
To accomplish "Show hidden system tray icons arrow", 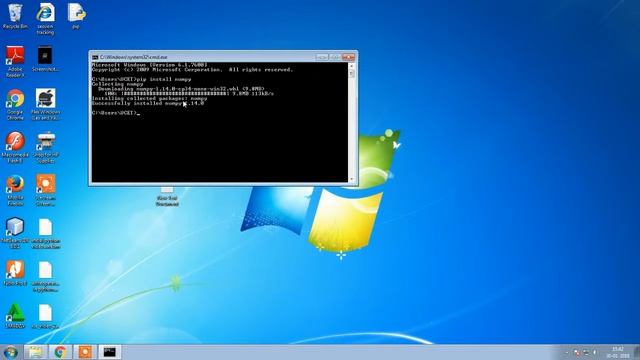I will 567,353.
